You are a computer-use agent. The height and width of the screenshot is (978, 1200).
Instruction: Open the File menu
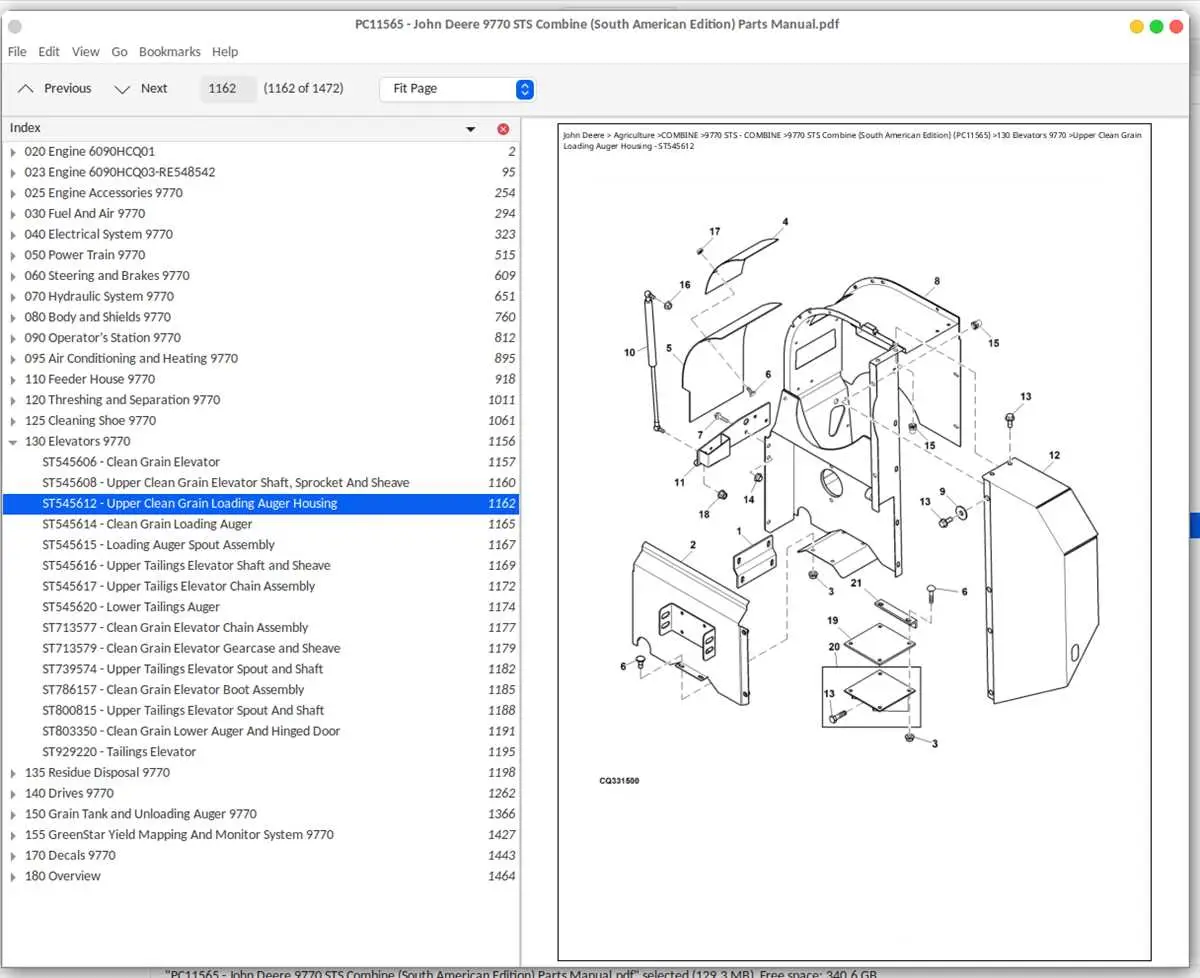pyautogui.click(x=17, y=52)
